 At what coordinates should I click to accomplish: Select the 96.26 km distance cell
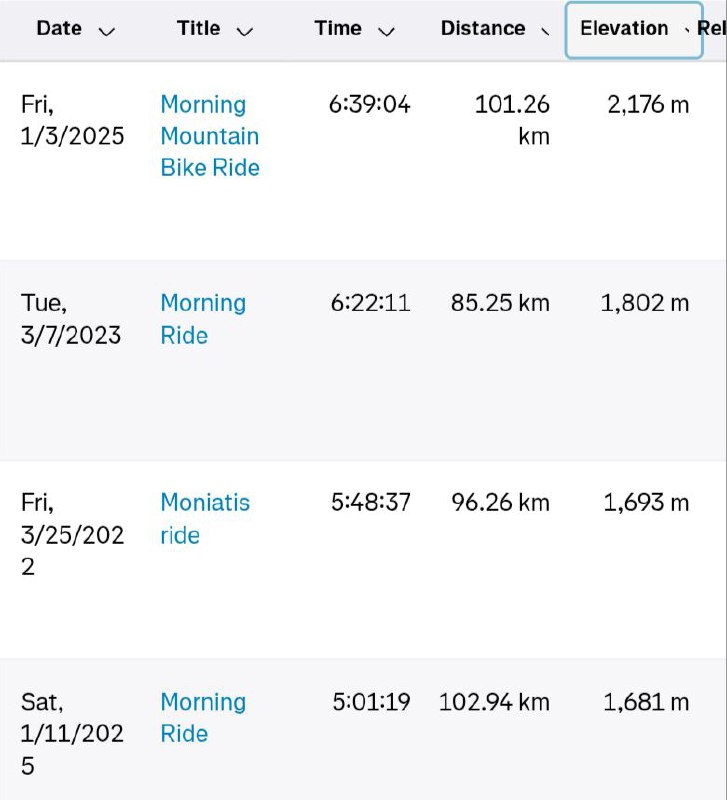tap(500, 503)
